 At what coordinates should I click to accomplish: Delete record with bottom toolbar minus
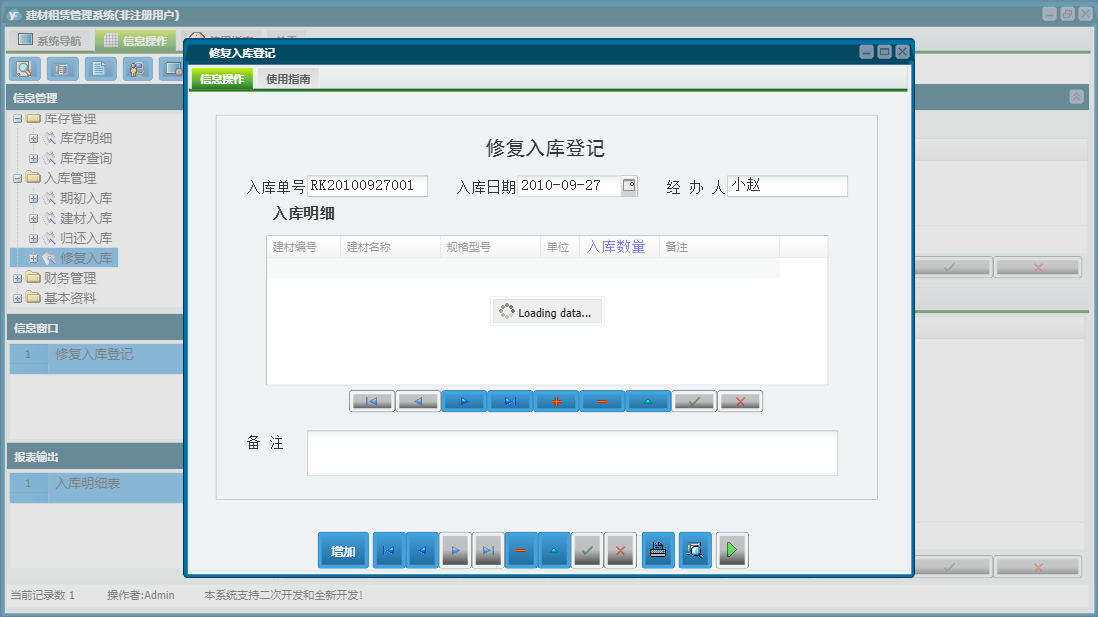[521, 550]
